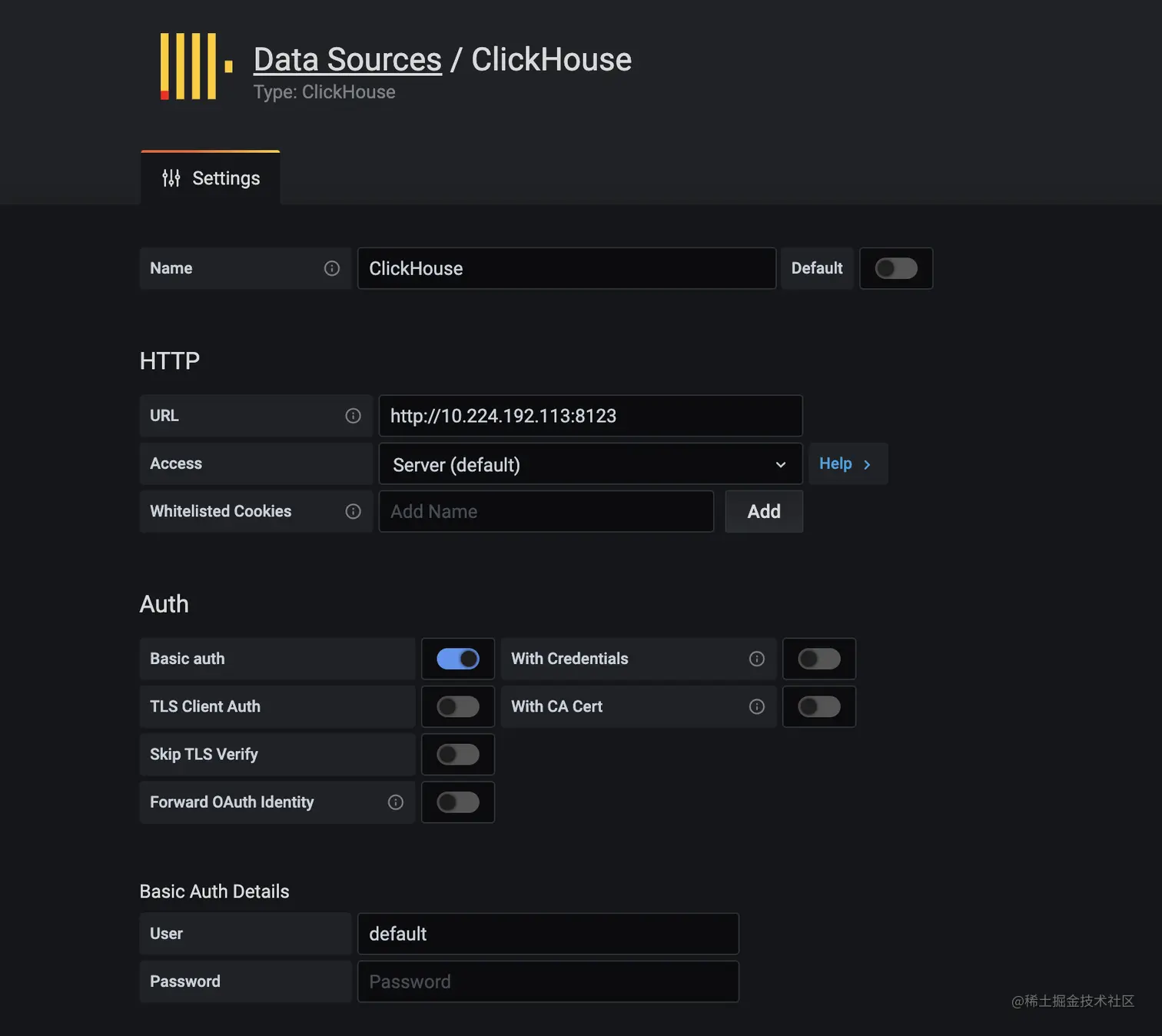Screen dimensions: 1162x1036
Task: Click the "Basic auth" label
Action: [188, 659]
